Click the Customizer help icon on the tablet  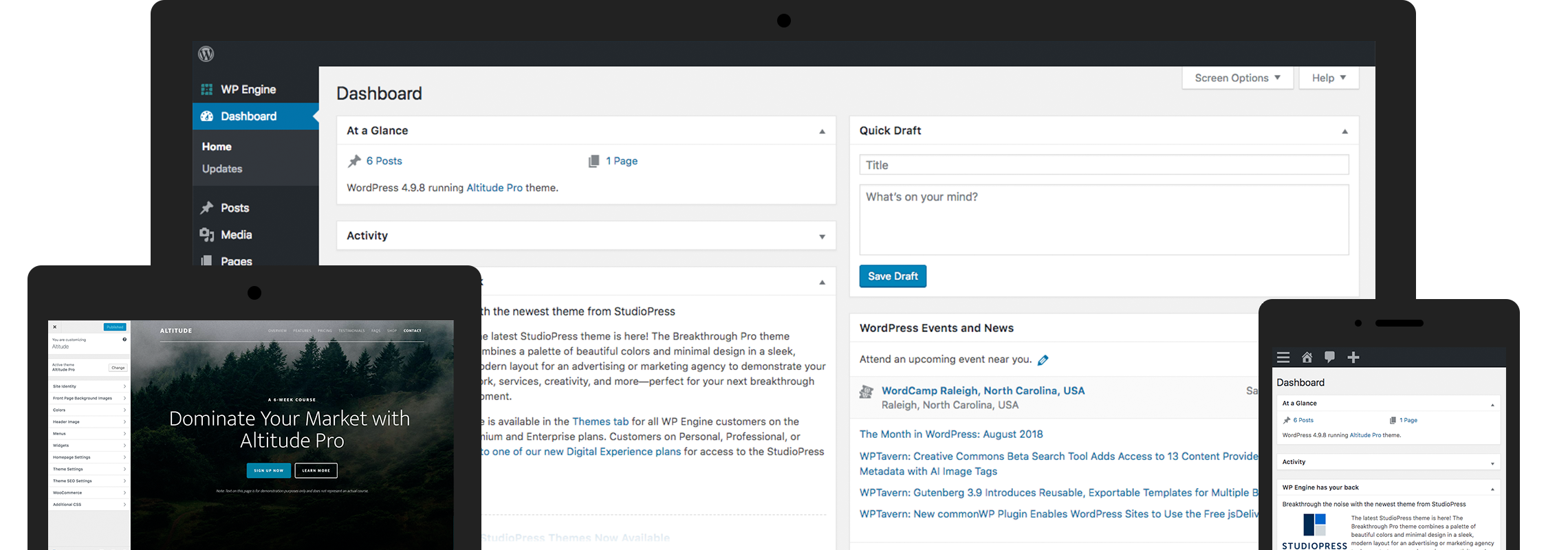pos(124,340)
